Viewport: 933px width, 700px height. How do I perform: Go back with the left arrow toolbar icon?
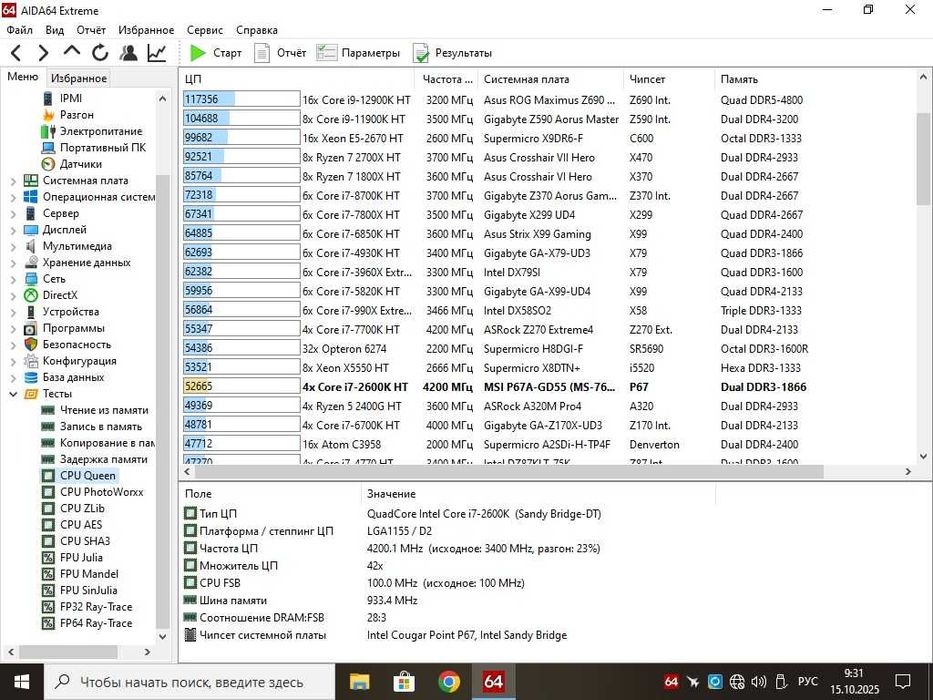16,53
